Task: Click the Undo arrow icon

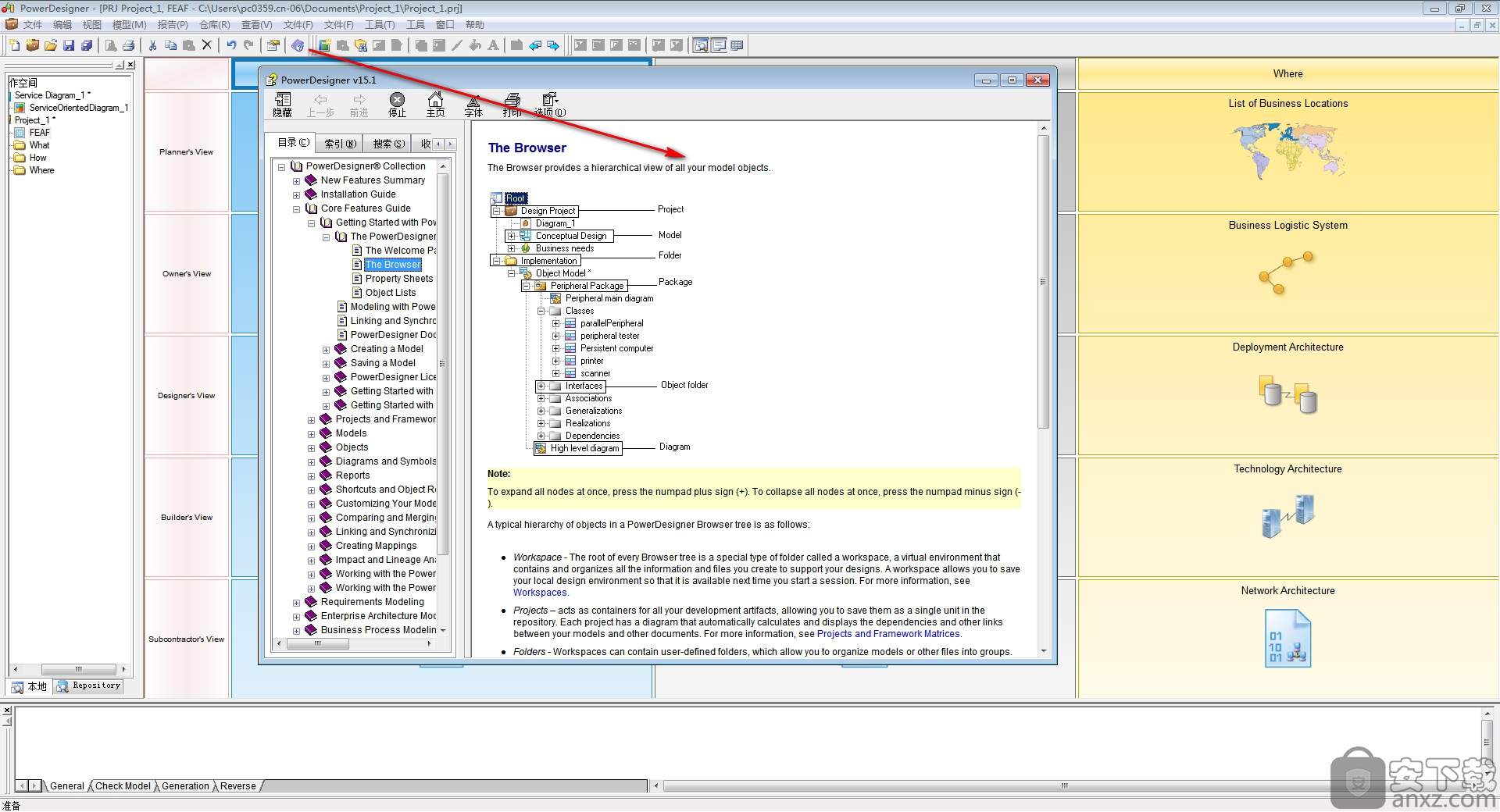Action: (231, 45)
